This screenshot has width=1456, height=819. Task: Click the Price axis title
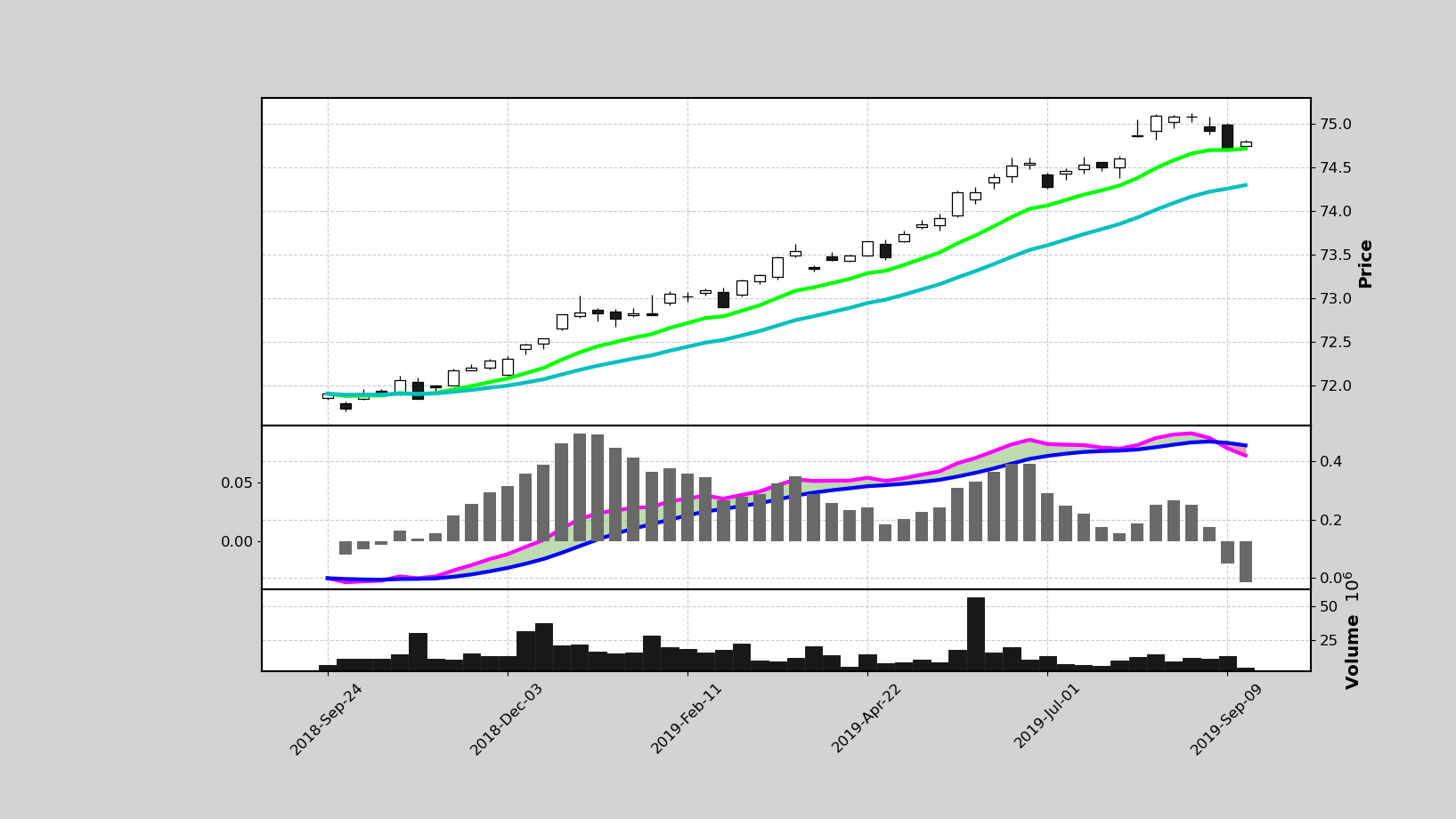click(x=1365, y=263)
